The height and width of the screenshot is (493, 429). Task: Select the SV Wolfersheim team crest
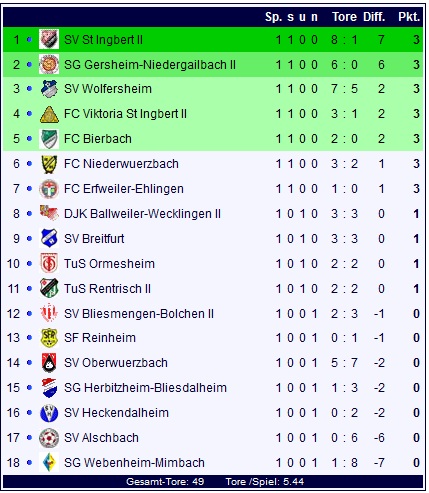point(49,89)
